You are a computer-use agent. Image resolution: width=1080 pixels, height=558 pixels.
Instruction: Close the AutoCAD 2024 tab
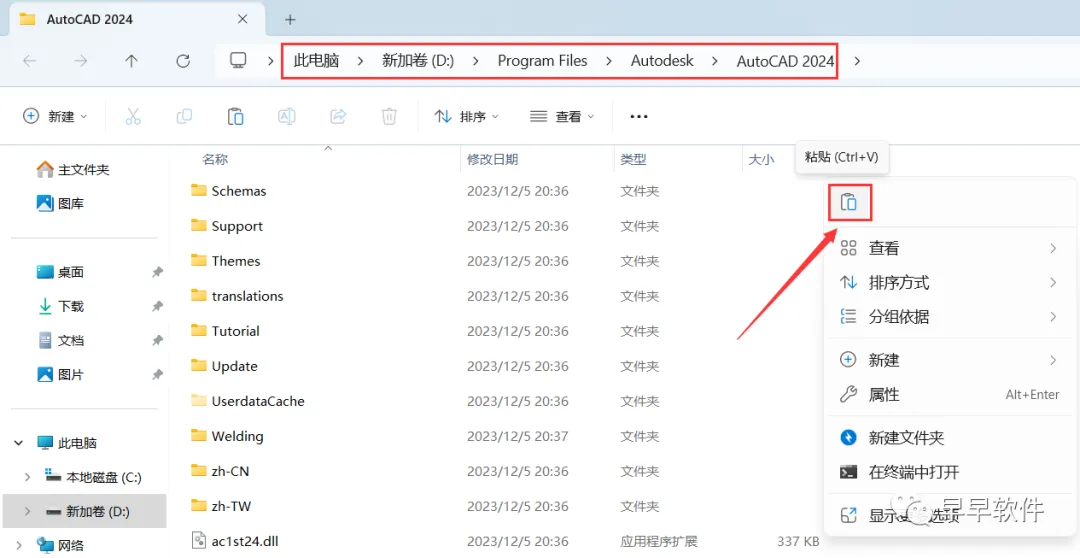coord(242,19)
